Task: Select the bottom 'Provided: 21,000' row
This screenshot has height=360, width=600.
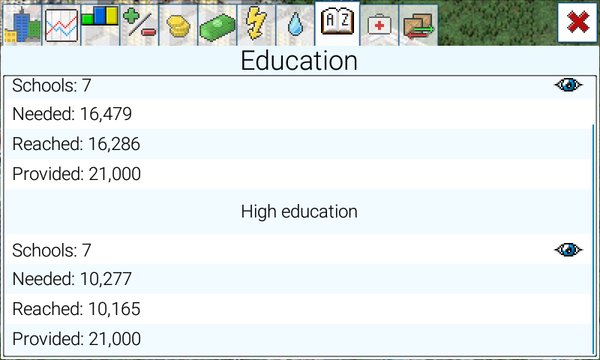Action: coord(299,339)
